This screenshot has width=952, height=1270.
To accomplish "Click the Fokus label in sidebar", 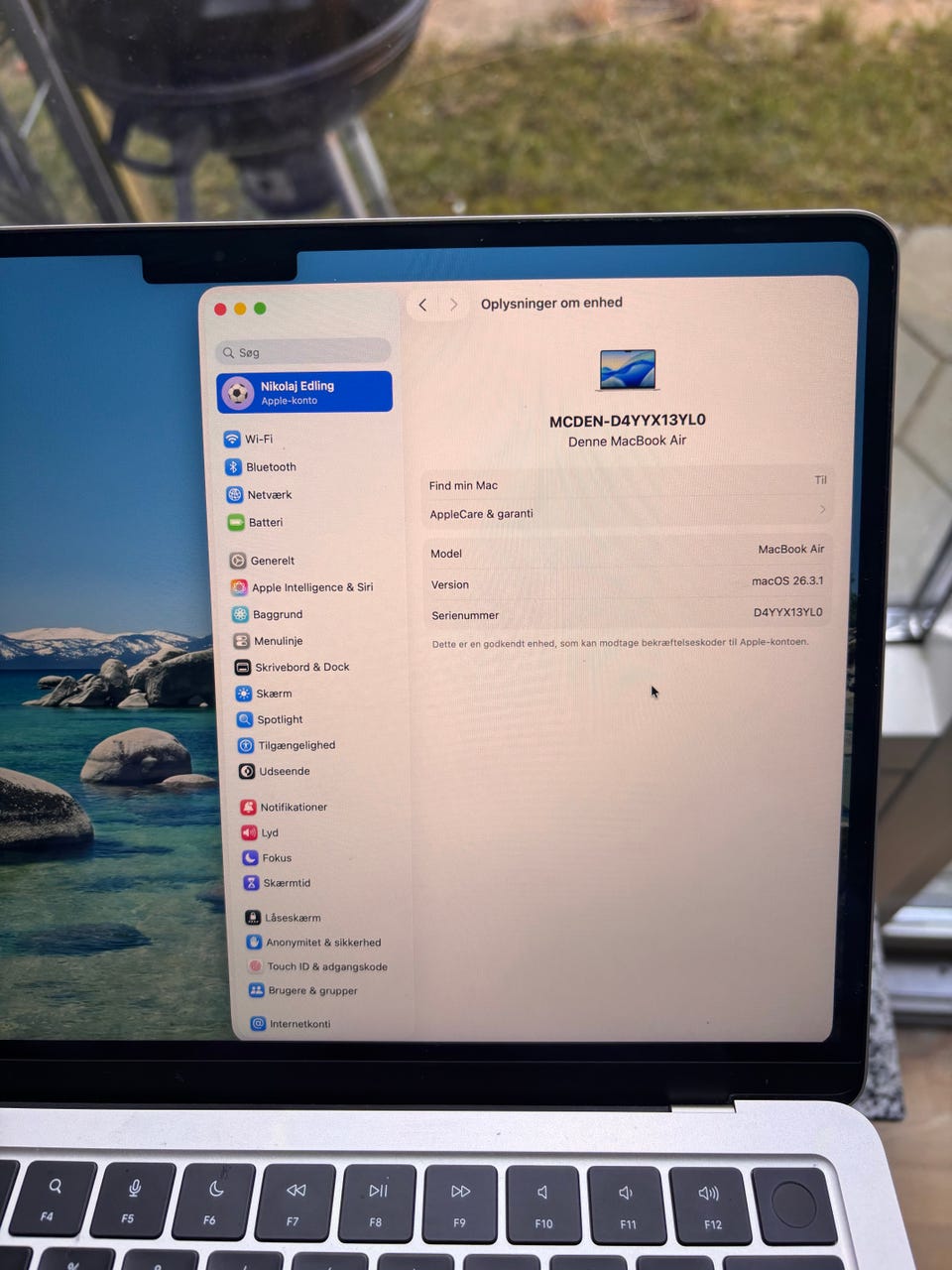I will pyautogui.click(x=277, y=857).
